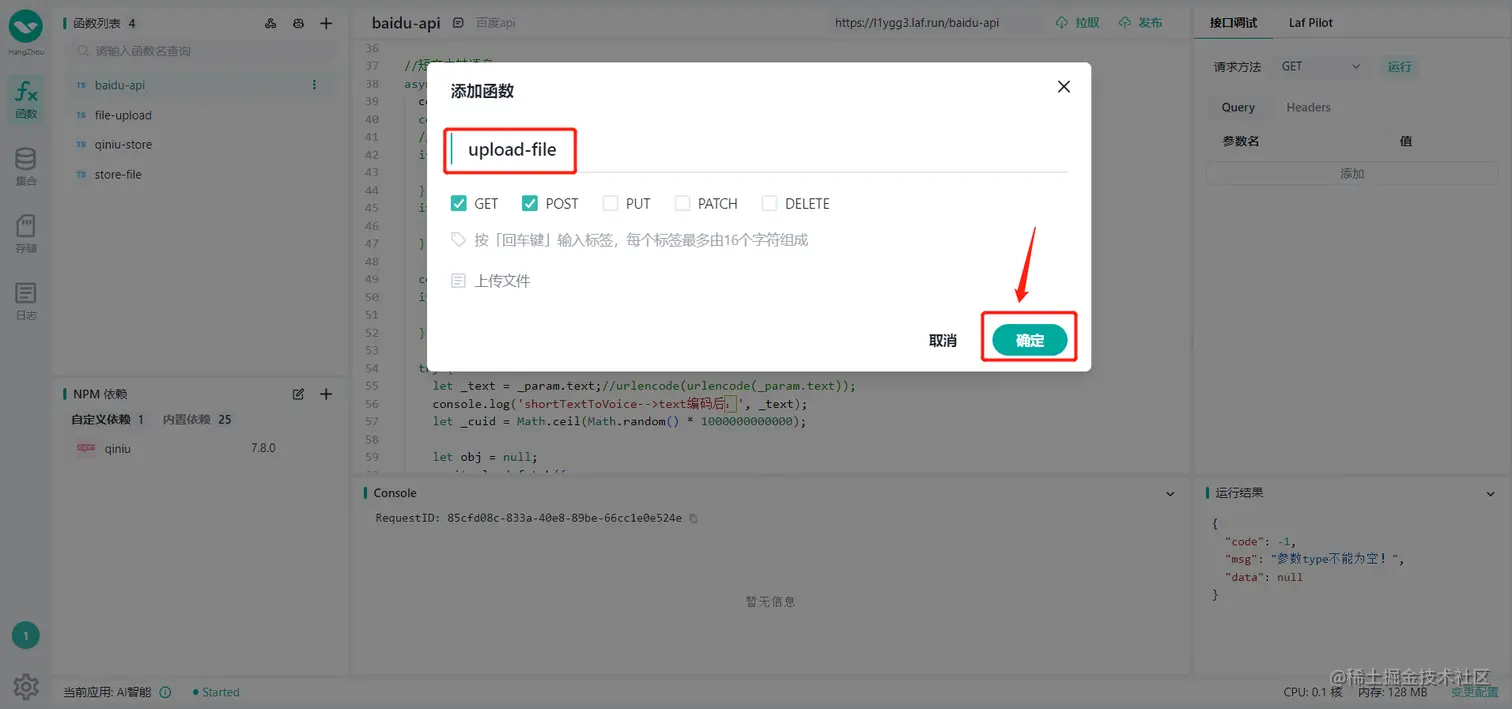Uncheck the POST method checkbox

point(530,203)
